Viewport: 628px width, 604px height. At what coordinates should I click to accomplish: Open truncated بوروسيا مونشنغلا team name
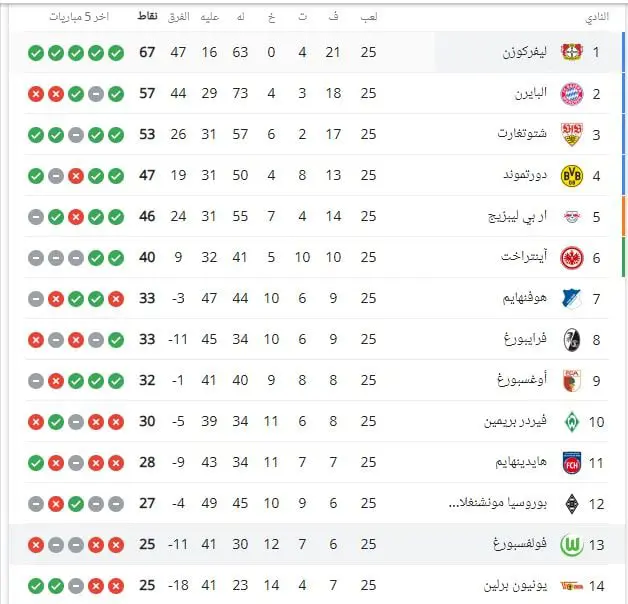pyautogui.click(x=498, y=503)
